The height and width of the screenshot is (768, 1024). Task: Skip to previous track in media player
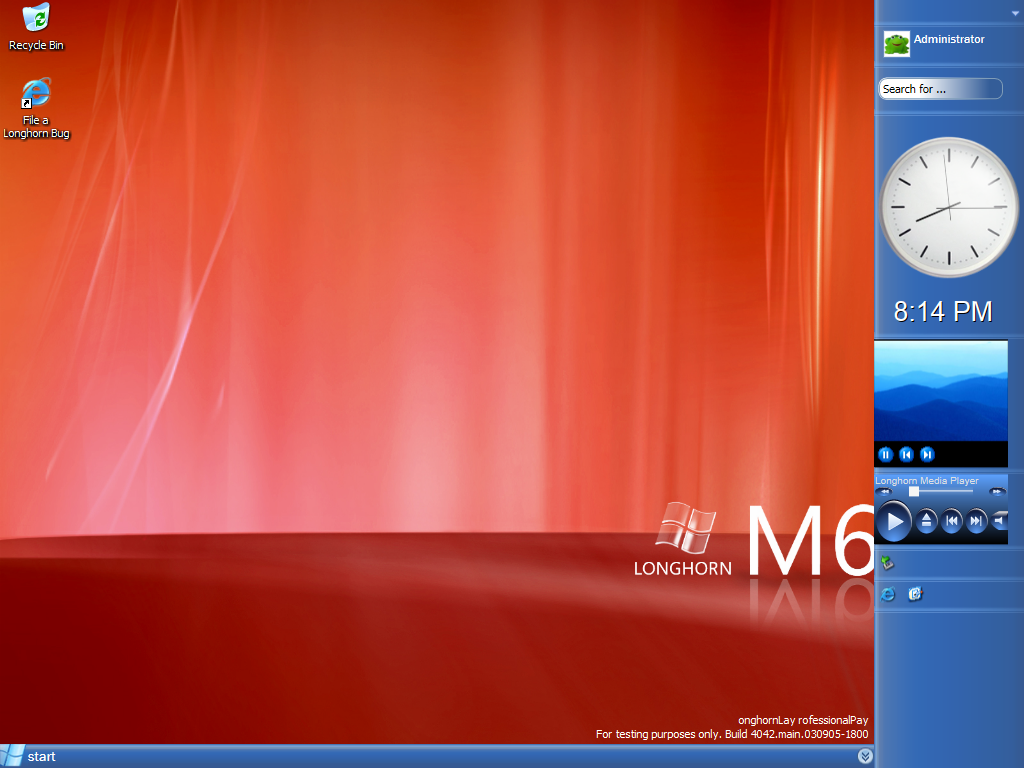952,521
